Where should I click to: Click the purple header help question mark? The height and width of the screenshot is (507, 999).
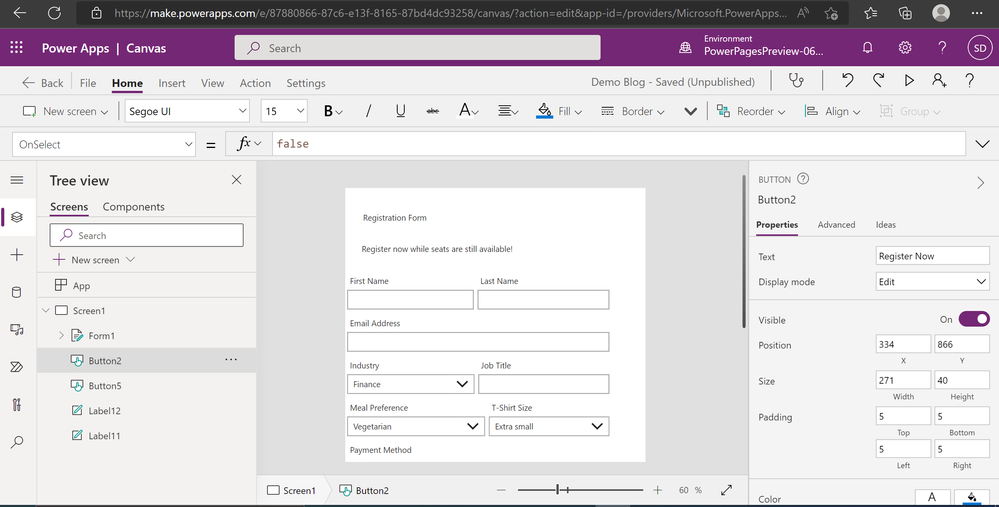(942, 48)
